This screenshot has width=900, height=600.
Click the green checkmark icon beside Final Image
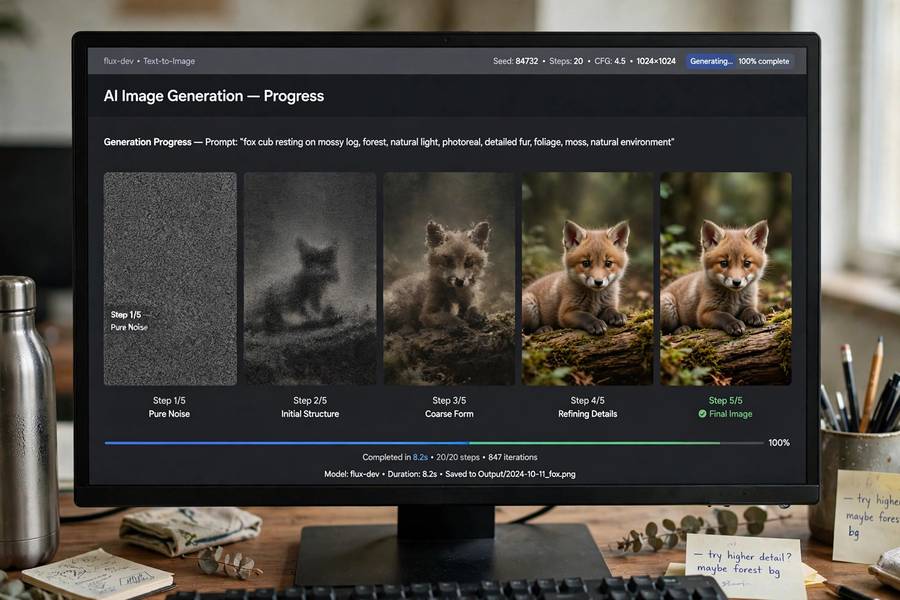pyautogui.click(x=702, y=413)
